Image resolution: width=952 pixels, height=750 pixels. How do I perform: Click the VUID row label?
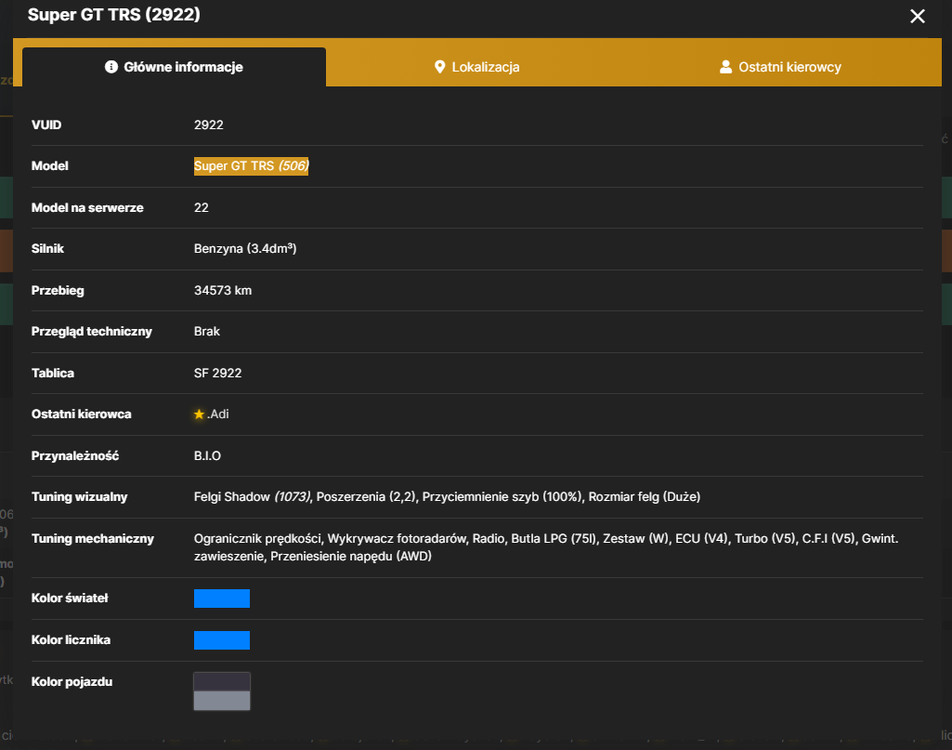46,124
